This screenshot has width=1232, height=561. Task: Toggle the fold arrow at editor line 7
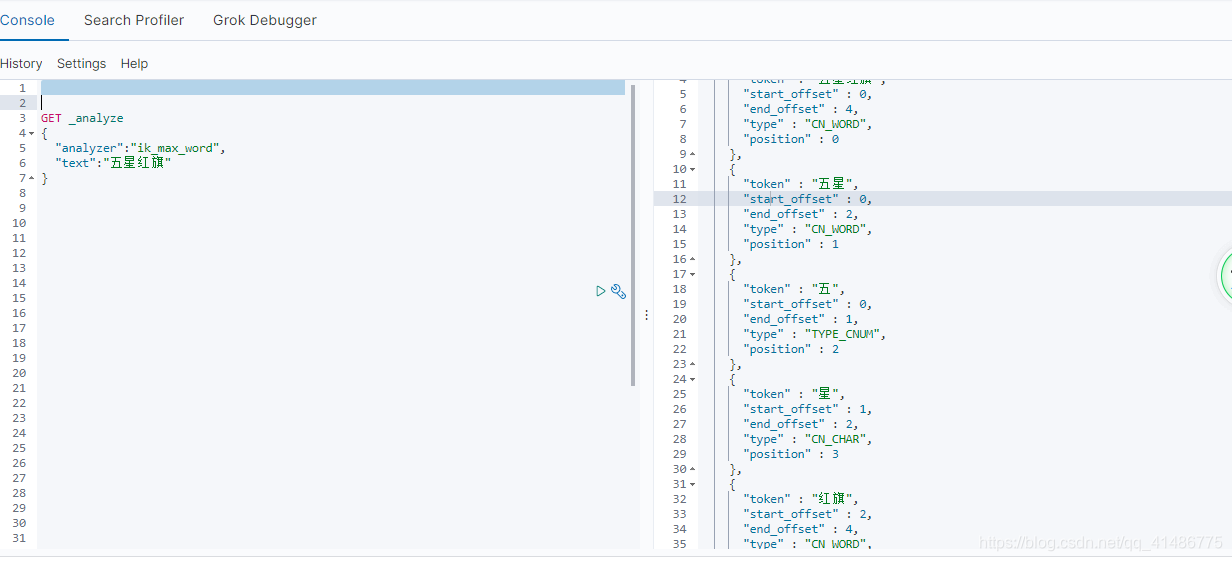click(31, 178)
